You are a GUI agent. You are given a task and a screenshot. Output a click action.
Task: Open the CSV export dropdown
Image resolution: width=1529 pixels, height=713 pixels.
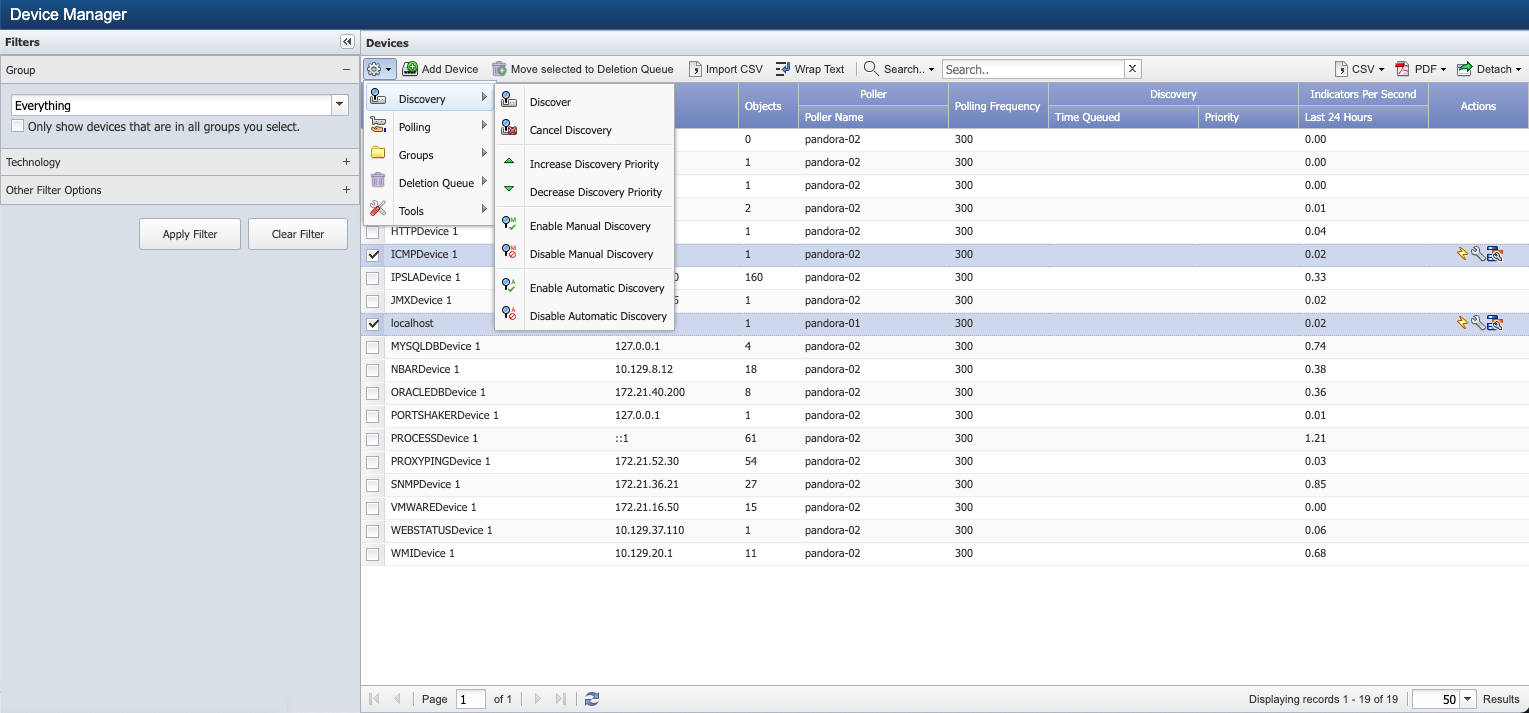click(x=1360, y=69)
